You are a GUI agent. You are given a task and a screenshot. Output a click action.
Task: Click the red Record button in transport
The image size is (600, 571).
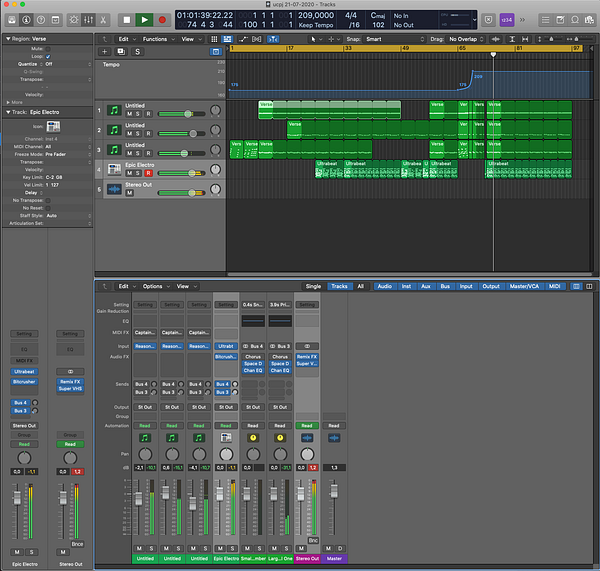(161, 19)
